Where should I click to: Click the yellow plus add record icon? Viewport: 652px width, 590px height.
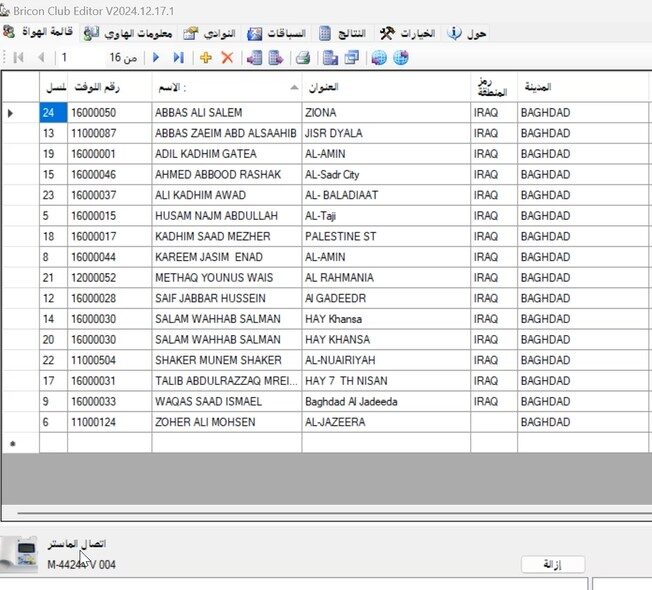click(x=206, y=58)
